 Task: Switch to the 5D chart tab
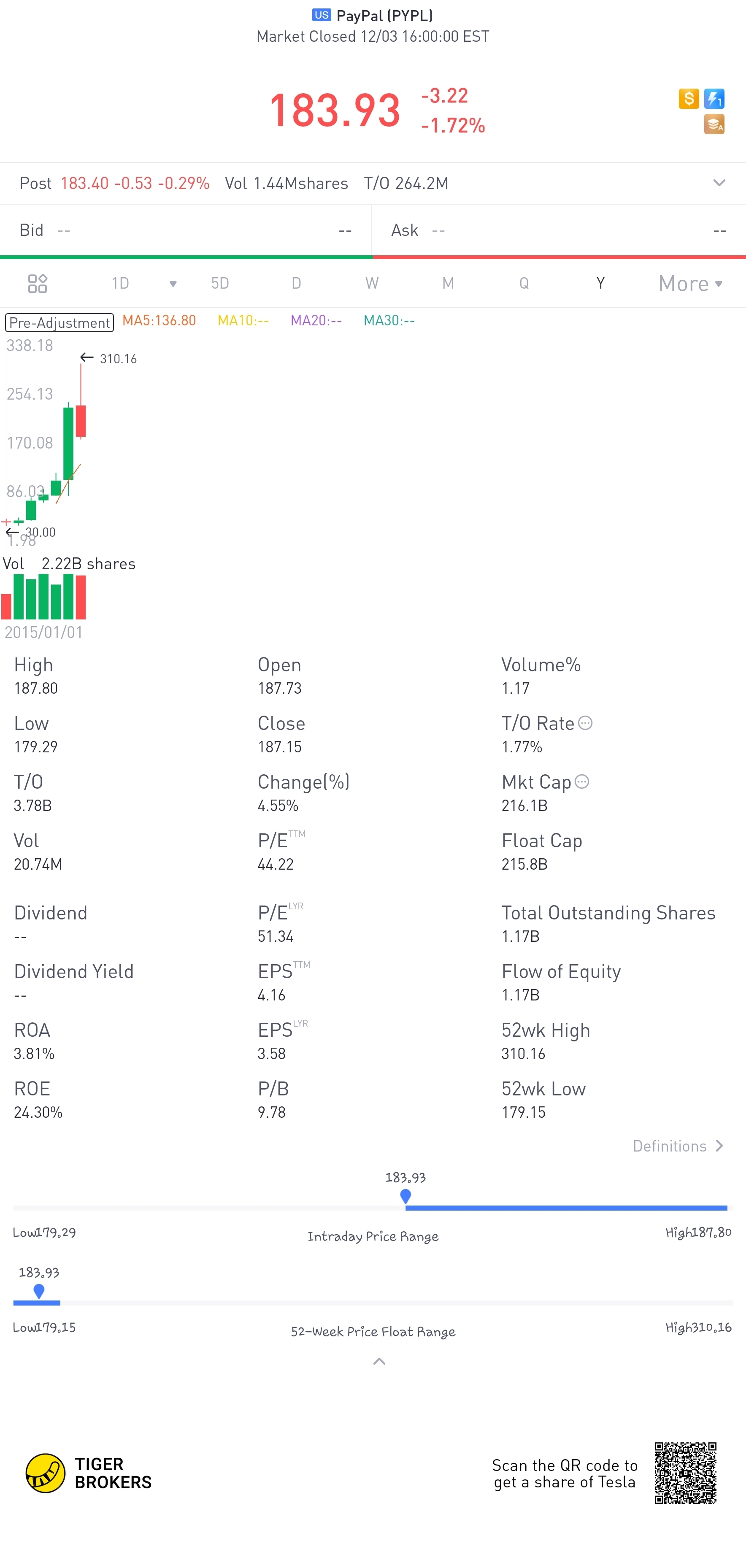point(220,283)
